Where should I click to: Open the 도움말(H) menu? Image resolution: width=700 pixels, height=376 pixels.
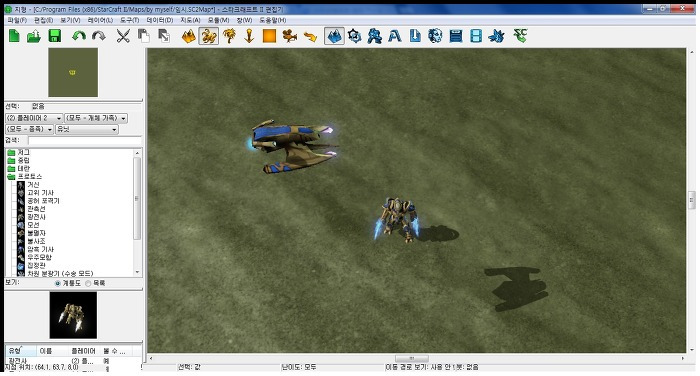click(273, 20)
